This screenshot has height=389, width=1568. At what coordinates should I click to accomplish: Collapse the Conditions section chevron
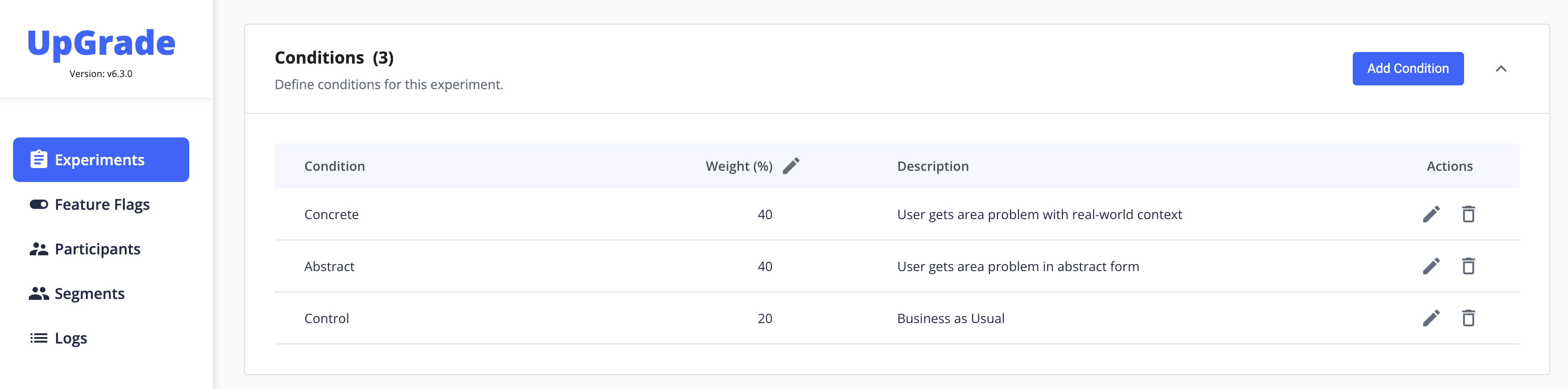1501,69
